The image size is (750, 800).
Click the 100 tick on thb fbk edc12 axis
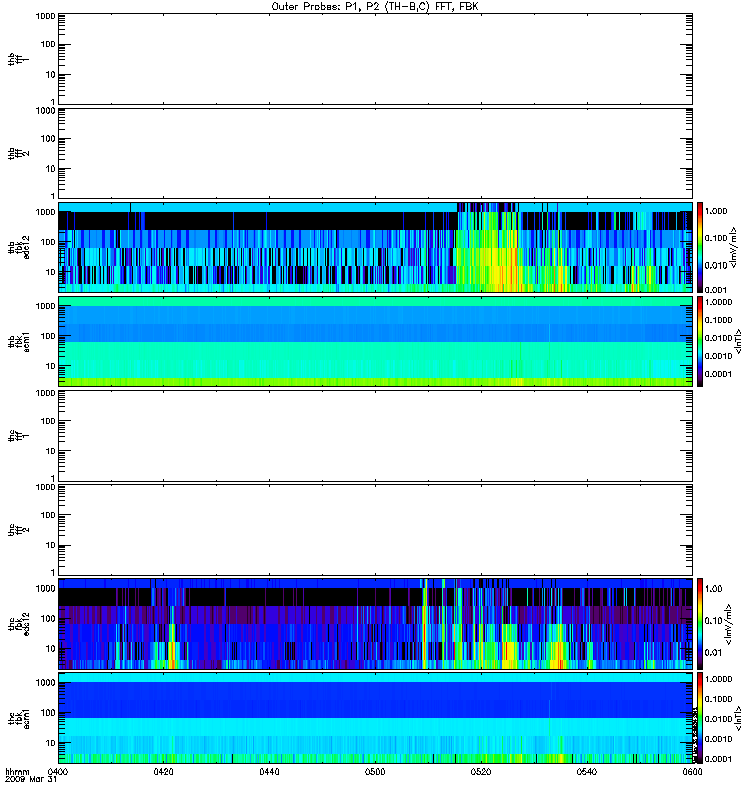pyautogui.click(x=48, y=242)
